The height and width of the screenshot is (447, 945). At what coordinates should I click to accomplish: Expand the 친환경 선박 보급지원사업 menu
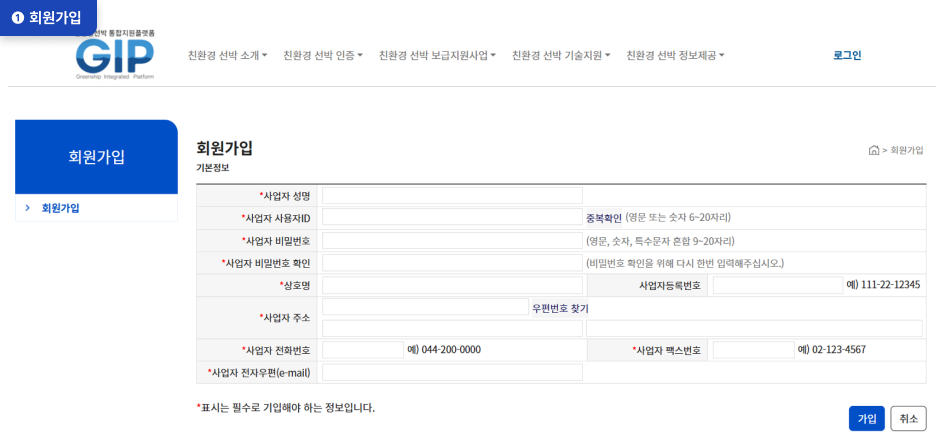point(437,55)
